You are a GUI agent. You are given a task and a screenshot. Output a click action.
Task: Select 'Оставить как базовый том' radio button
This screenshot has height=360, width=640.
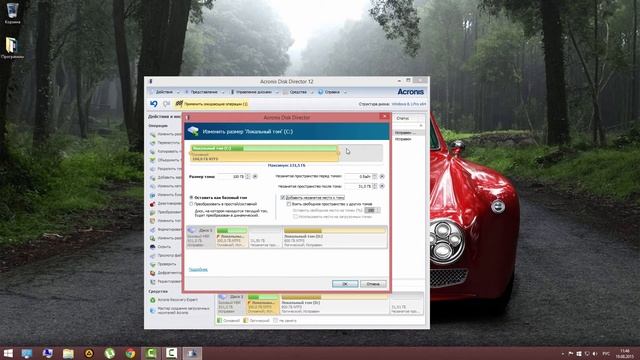point(191,198)
